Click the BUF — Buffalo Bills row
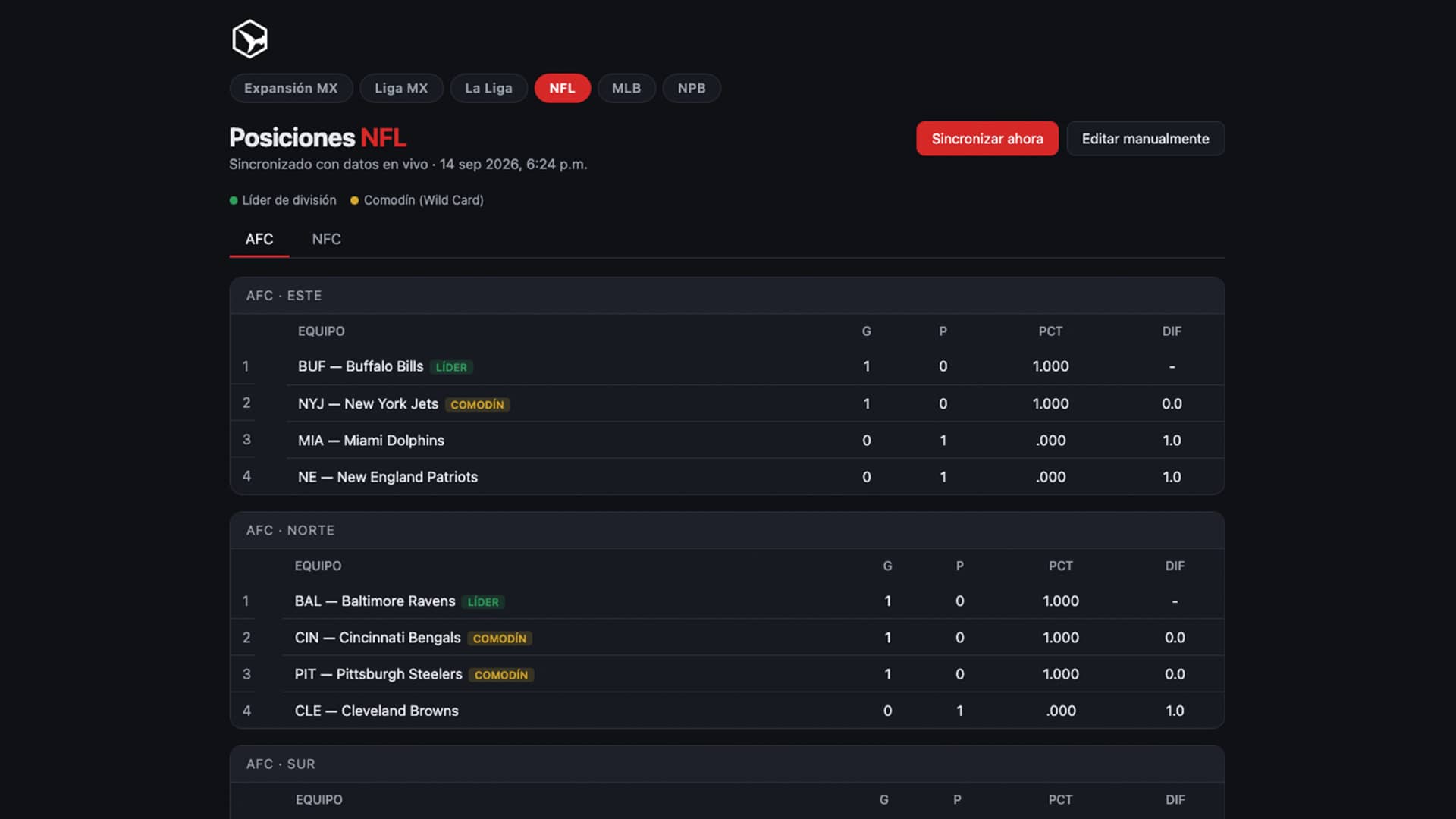This screenshot has height=819, width=1456. coord(727,366)
